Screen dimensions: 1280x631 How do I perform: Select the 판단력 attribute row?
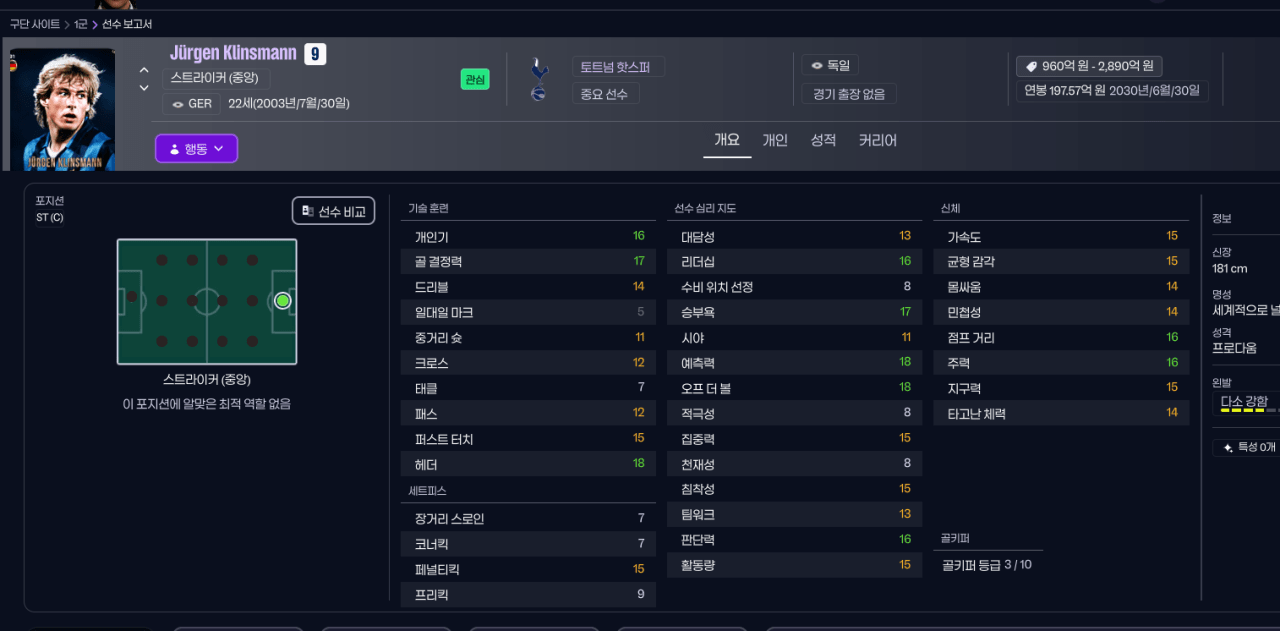tap(794, 540)
